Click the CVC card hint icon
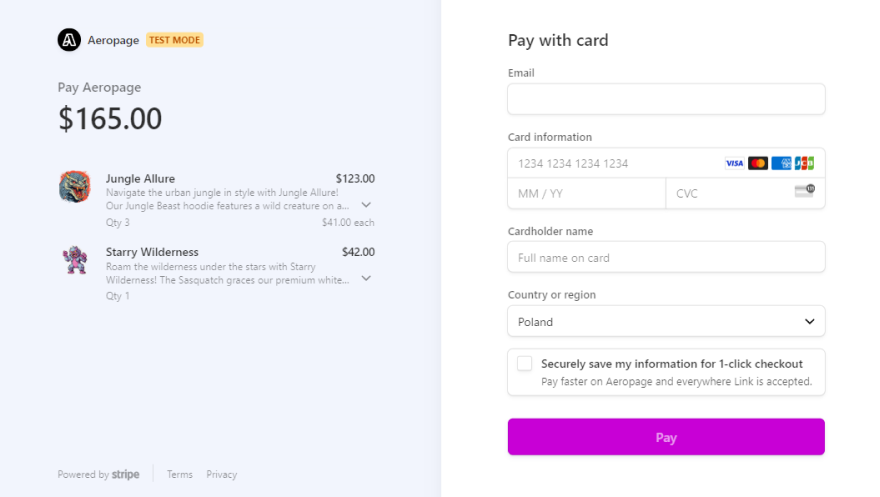The width and height of the screenshot is (880, 497). [x=804, y=191]
